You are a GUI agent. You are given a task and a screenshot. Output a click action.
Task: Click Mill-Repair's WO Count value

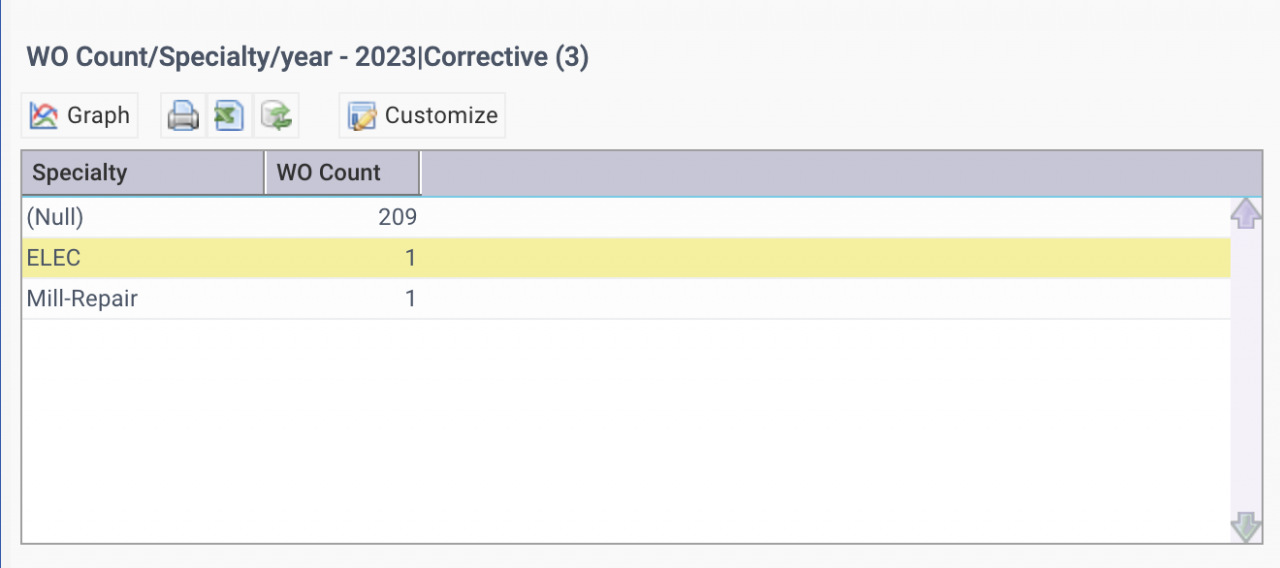409,299
